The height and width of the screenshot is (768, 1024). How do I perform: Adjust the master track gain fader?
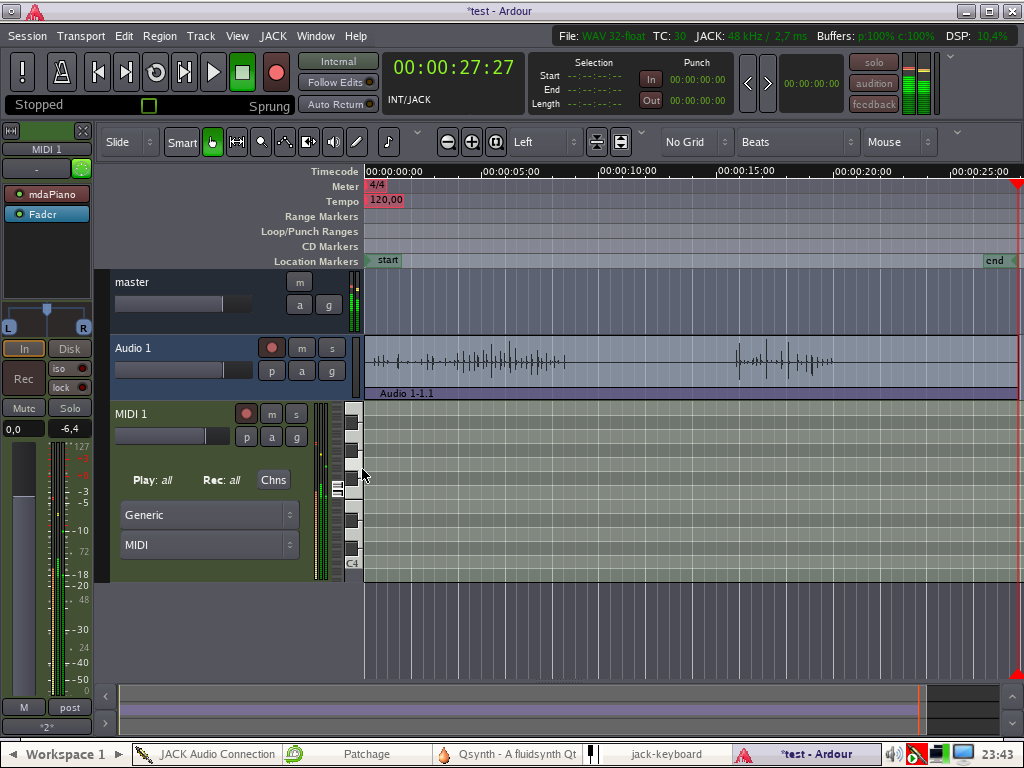[x=184, y=304]
